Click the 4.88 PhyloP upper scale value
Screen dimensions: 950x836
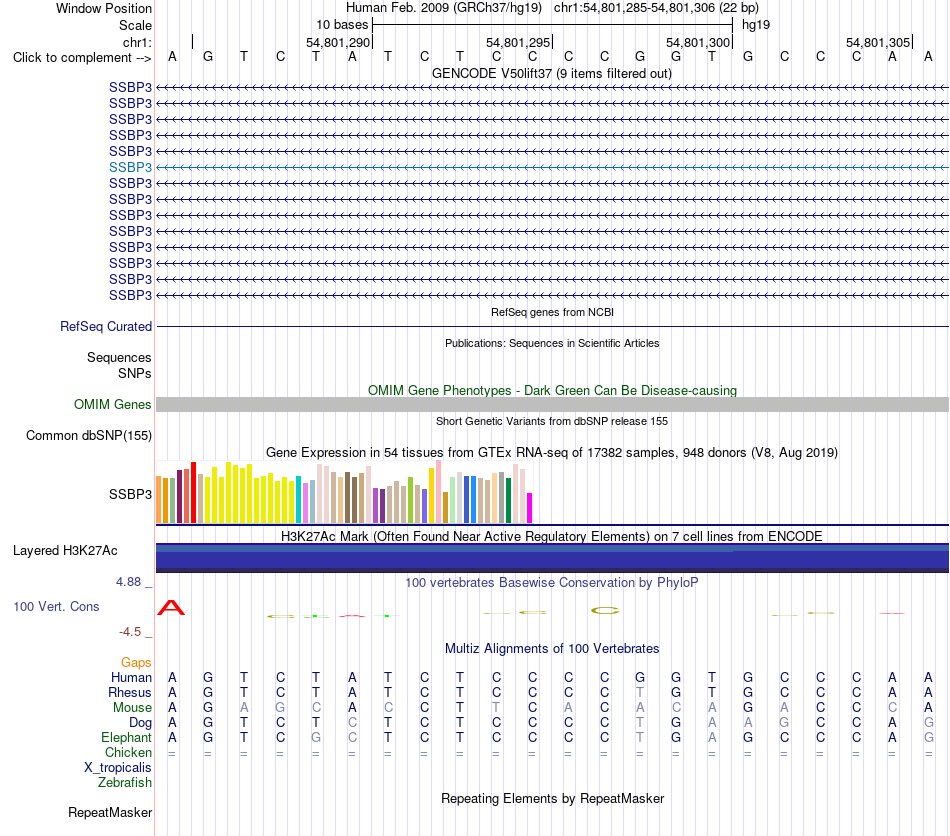(x=128, y=582)
